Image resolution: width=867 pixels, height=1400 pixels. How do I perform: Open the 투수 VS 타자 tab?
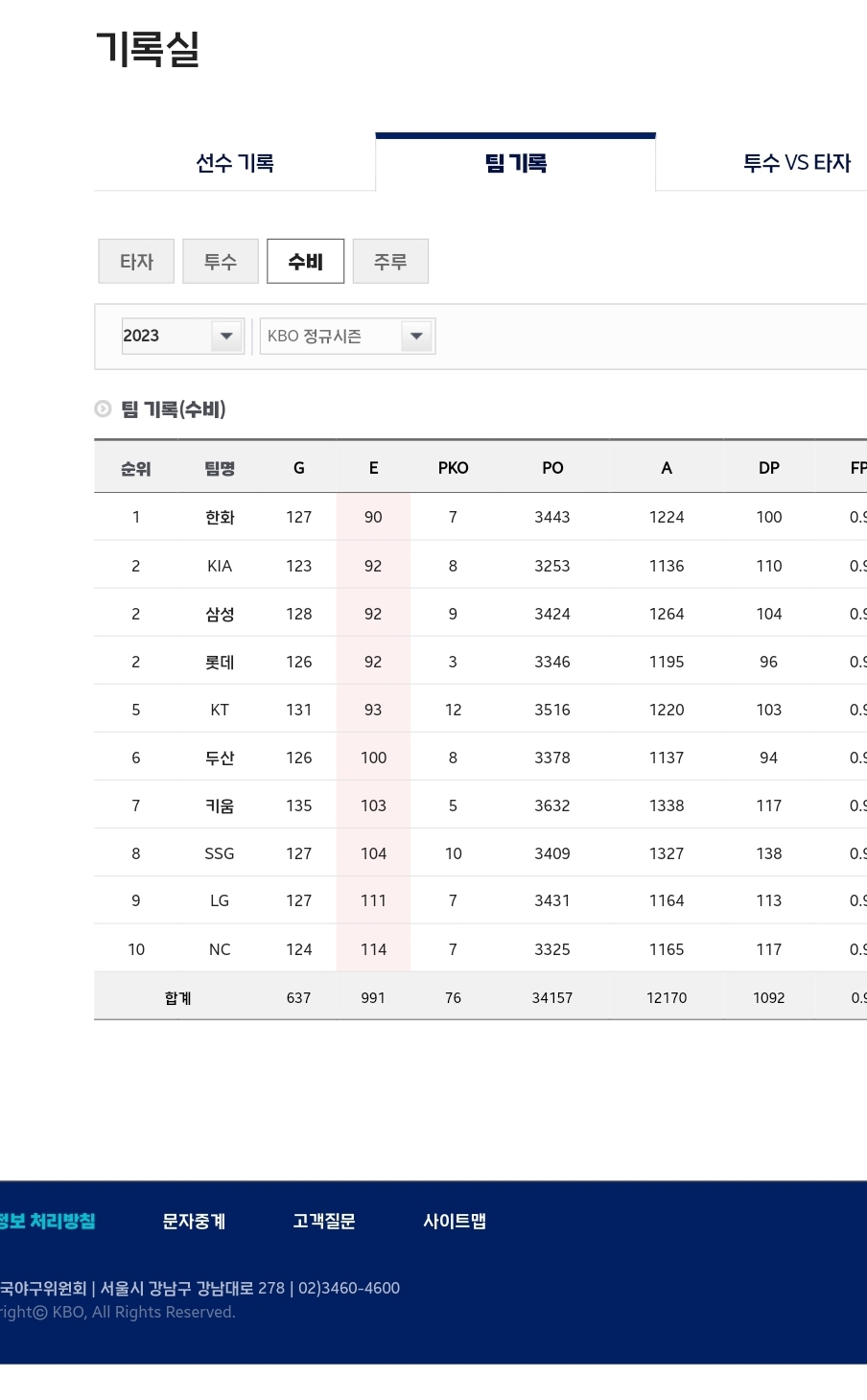point(796,163)
